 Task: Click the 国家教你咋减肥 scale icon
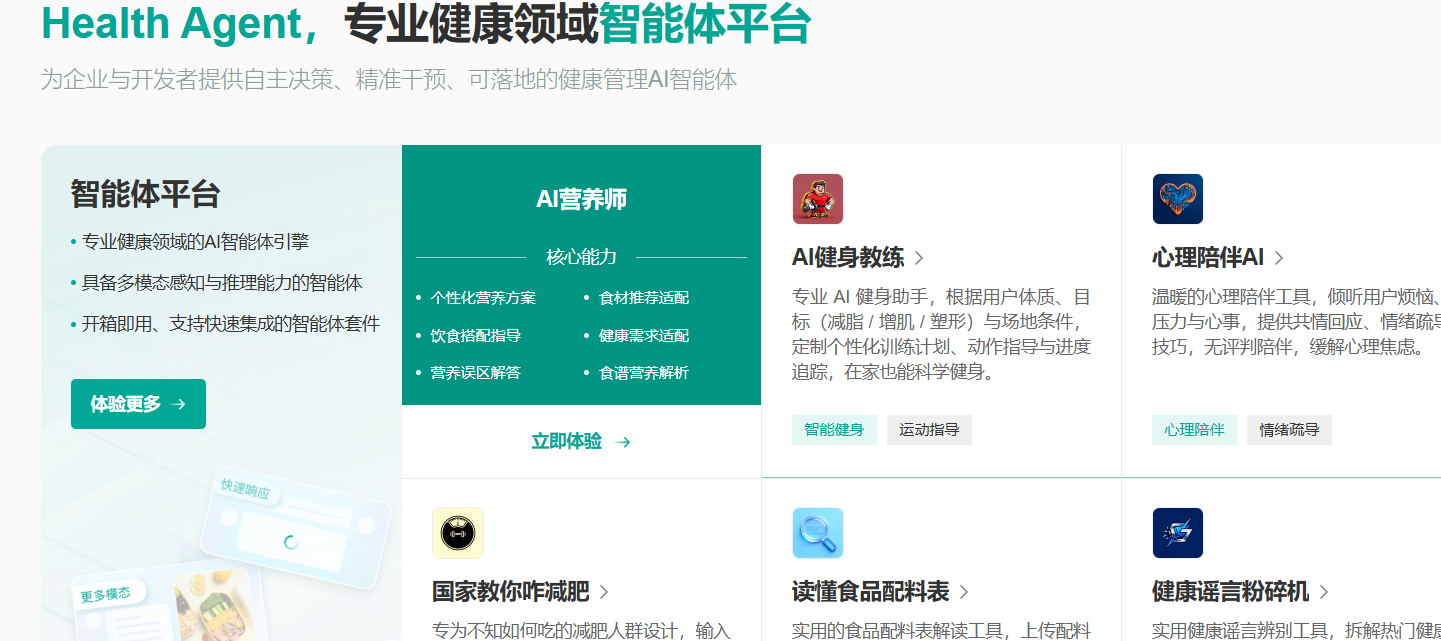click(458, 533)
